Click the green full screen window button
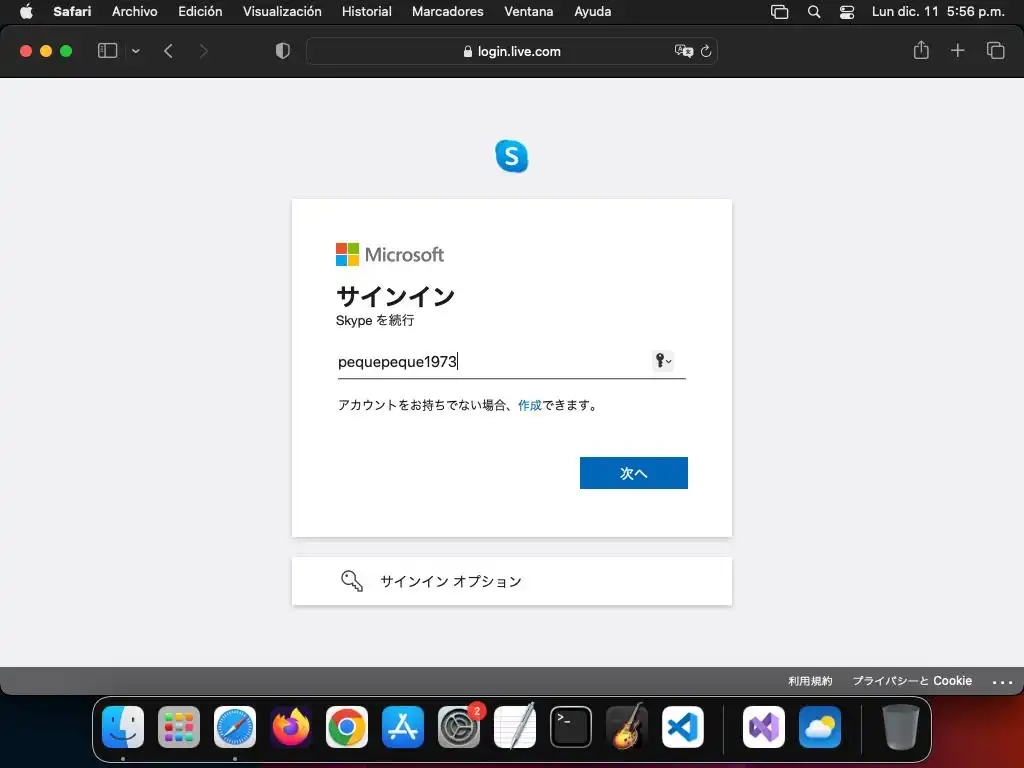1024x768 pixels. pos(66,51)
